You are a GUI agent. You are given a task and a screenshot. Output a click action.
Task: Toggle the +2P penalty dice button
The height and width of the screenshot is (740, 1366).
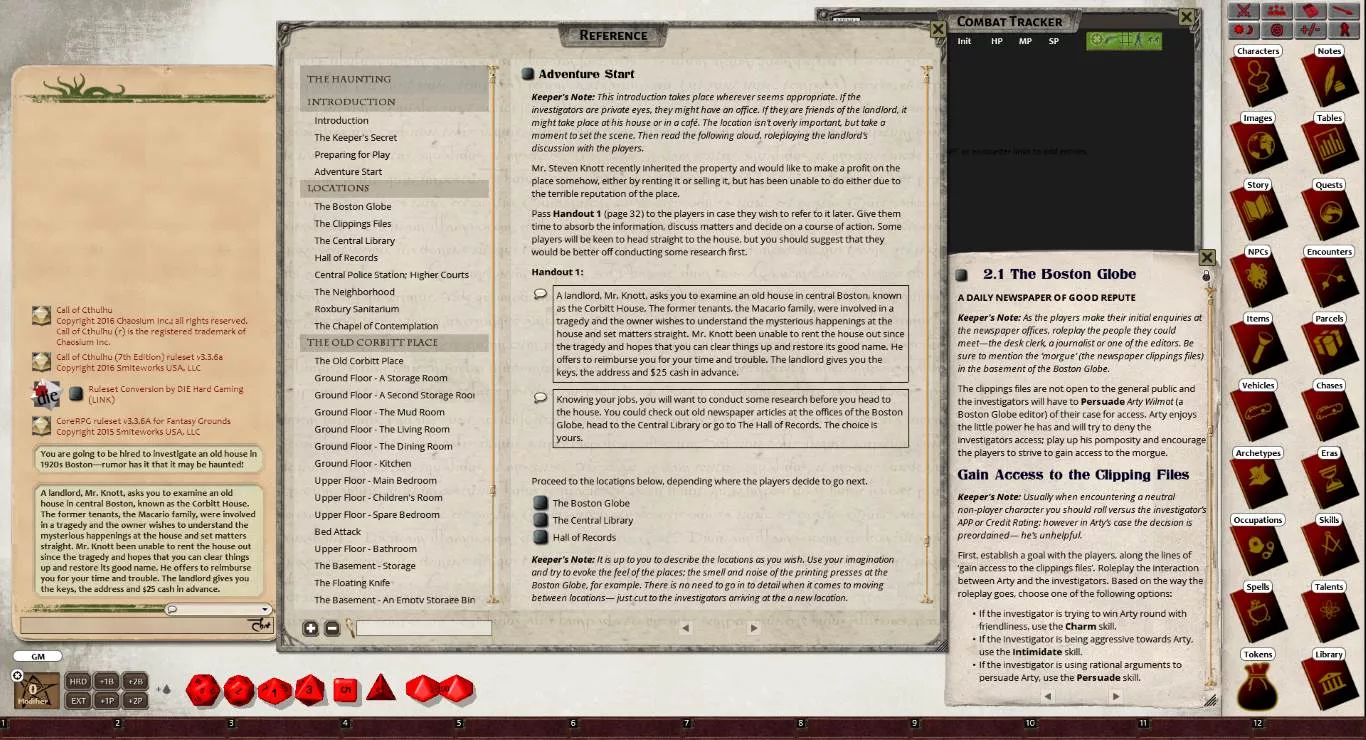tap(134, 700)
